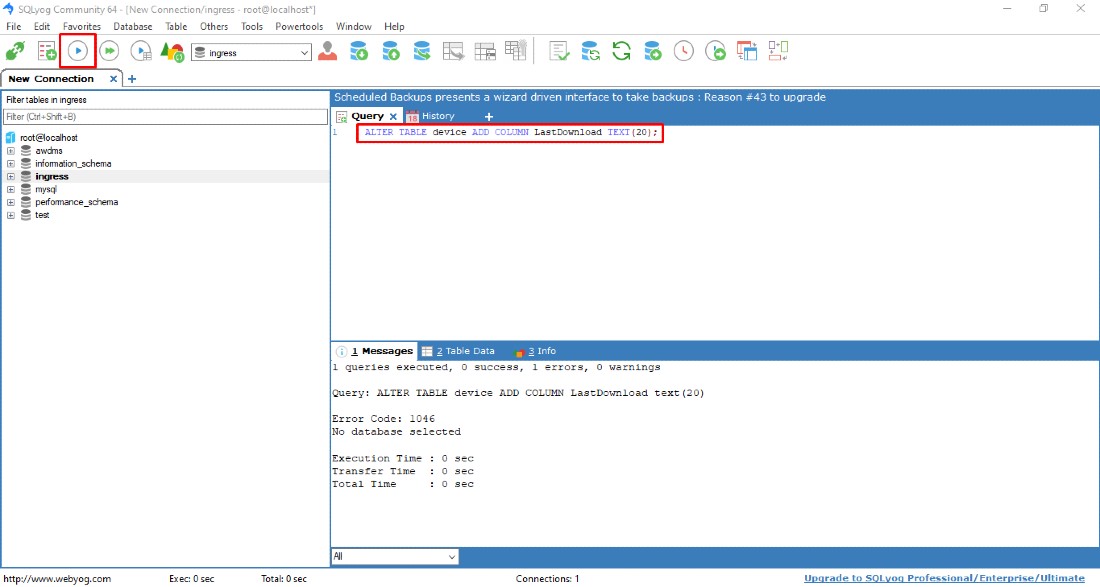
Task: Click the schema compare squares icon
Action: [778, 51]
